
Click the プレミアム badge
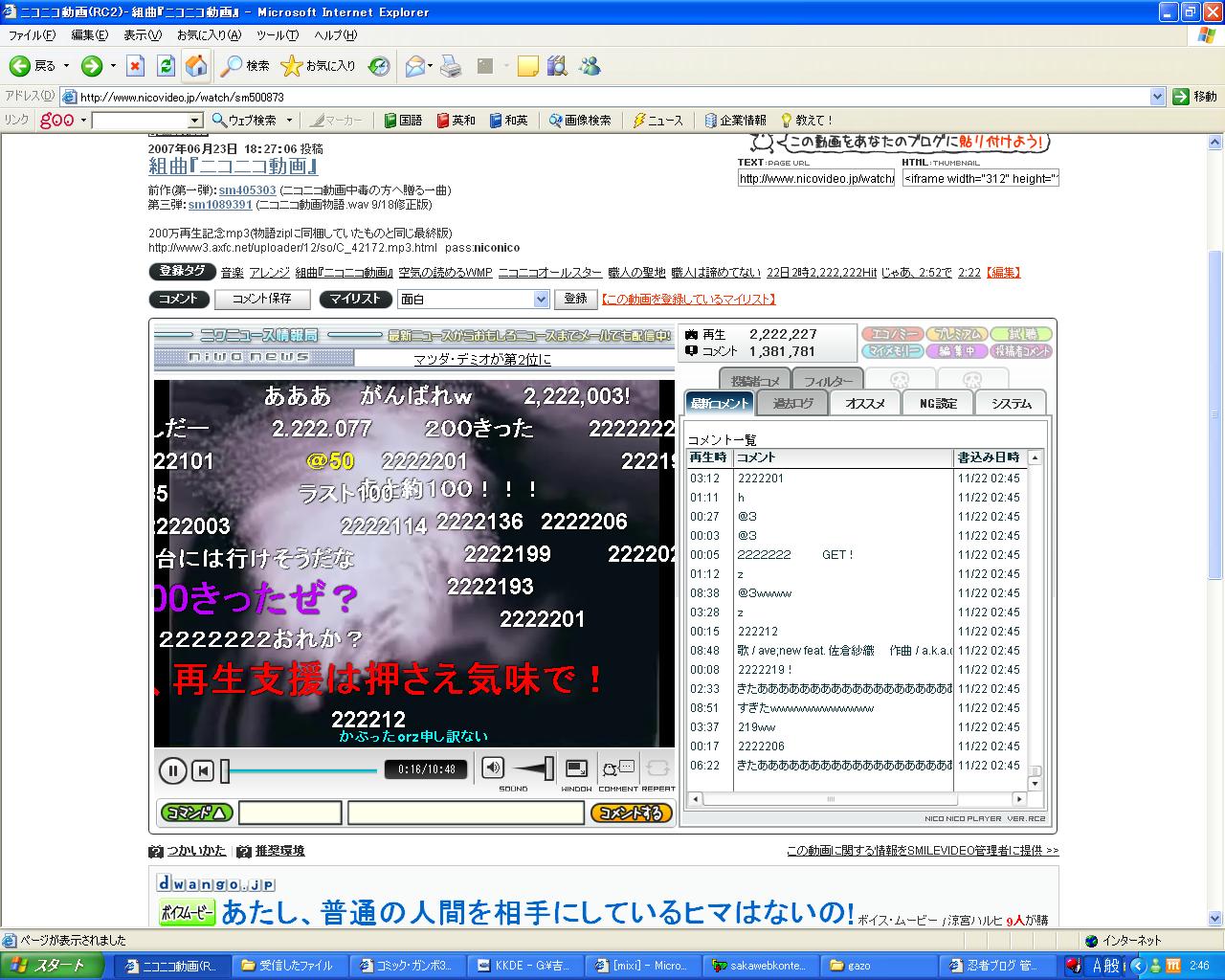tap(956, 334)
